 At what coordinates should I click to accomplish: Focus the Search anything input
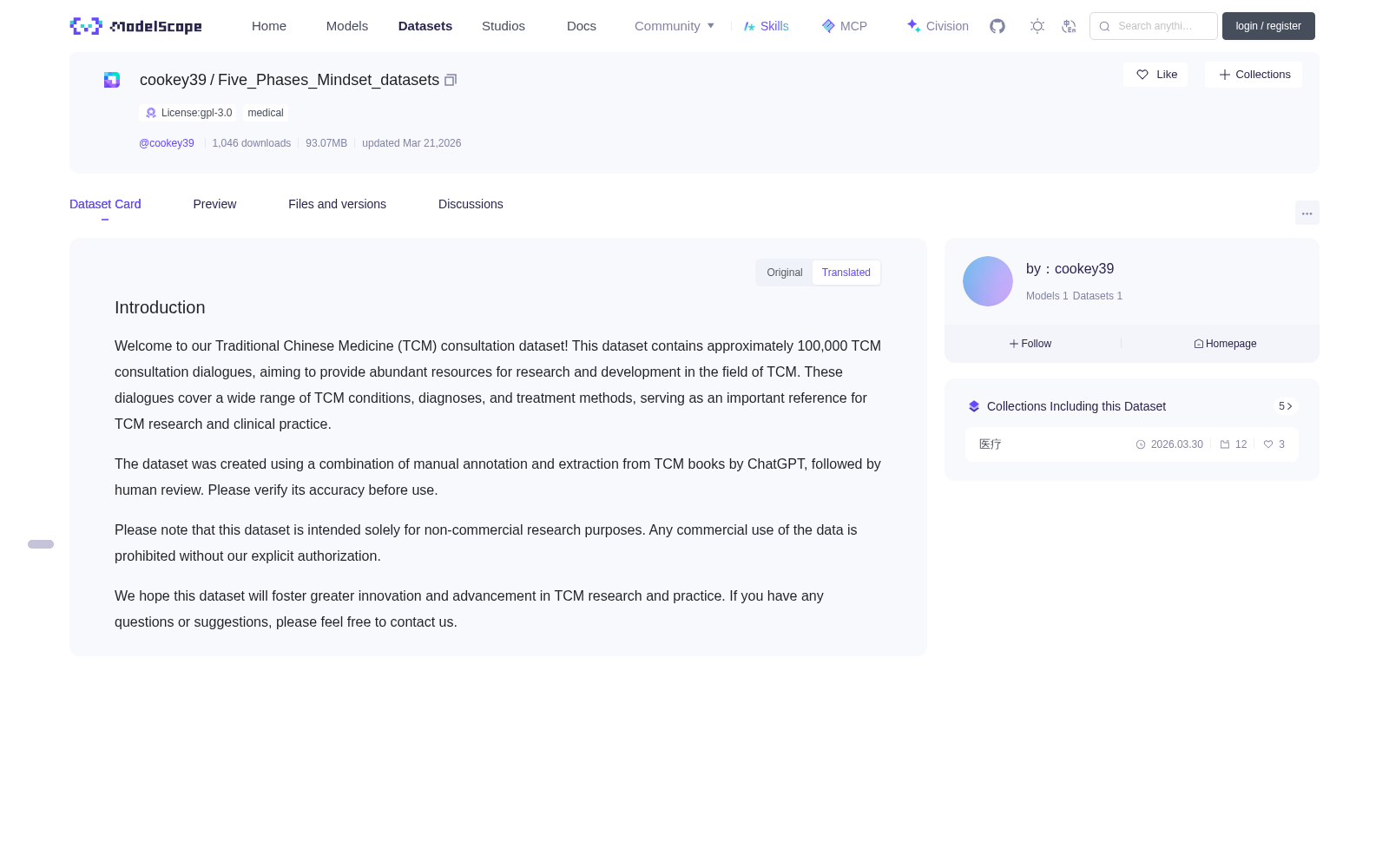coord(1154,26)
